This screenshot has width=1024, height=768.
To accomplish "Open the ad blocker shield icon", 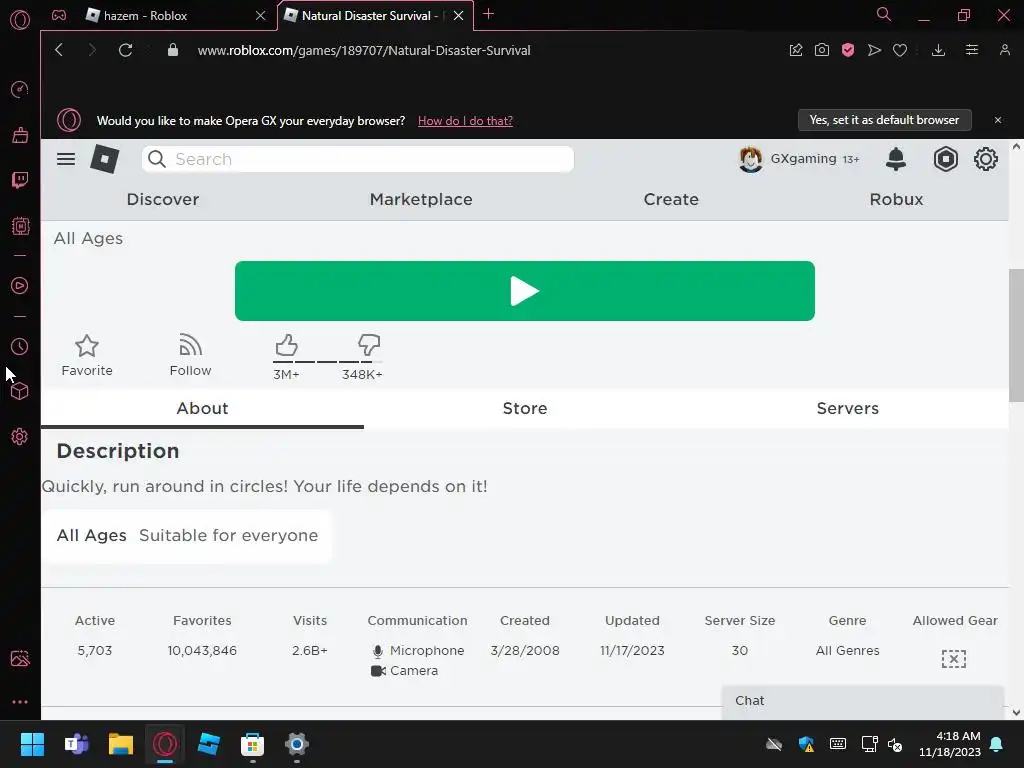I will pyautogui.click(x=848, y=50).
